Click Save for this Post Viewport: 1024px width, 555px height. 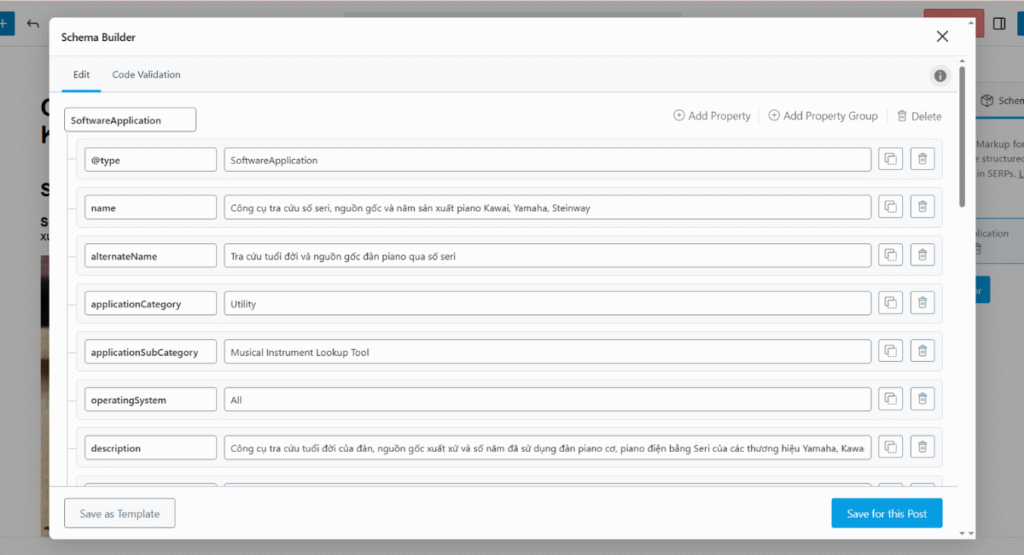tap(886, 514)
